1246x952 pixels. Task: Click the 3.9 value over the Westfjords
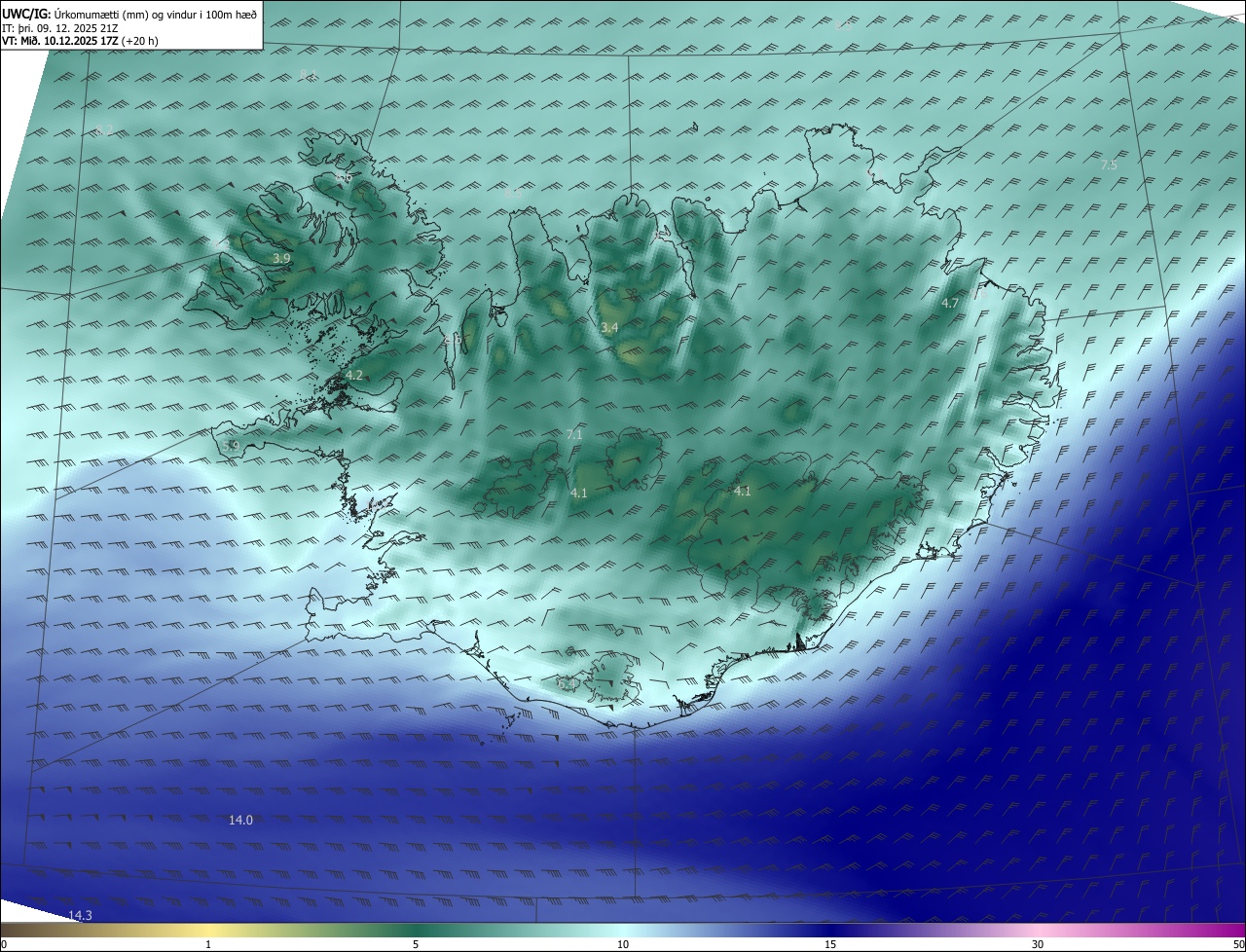(281, 258)
